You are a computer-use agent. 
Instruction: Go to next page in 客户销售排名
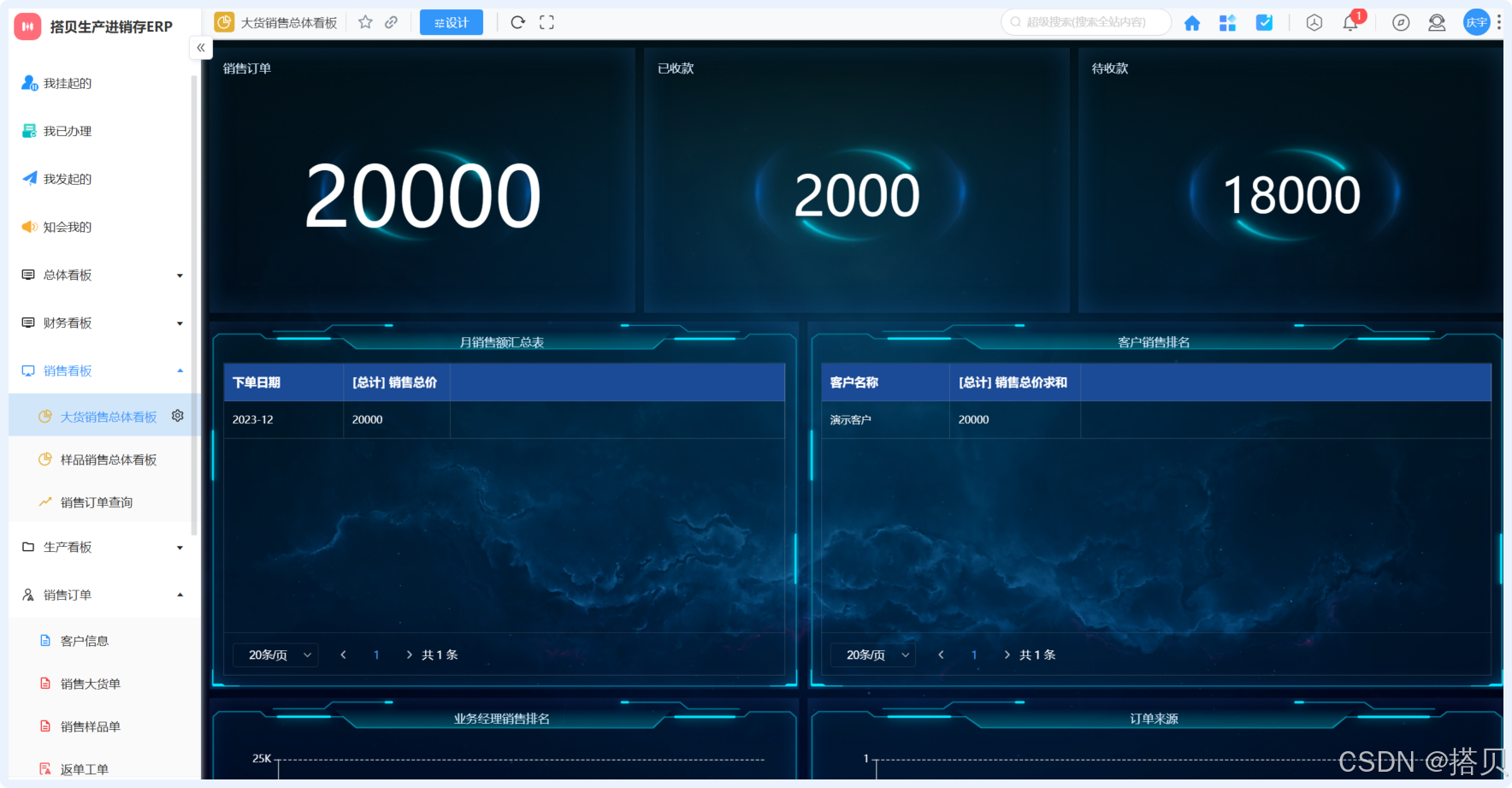click(x=1007, y=655)
